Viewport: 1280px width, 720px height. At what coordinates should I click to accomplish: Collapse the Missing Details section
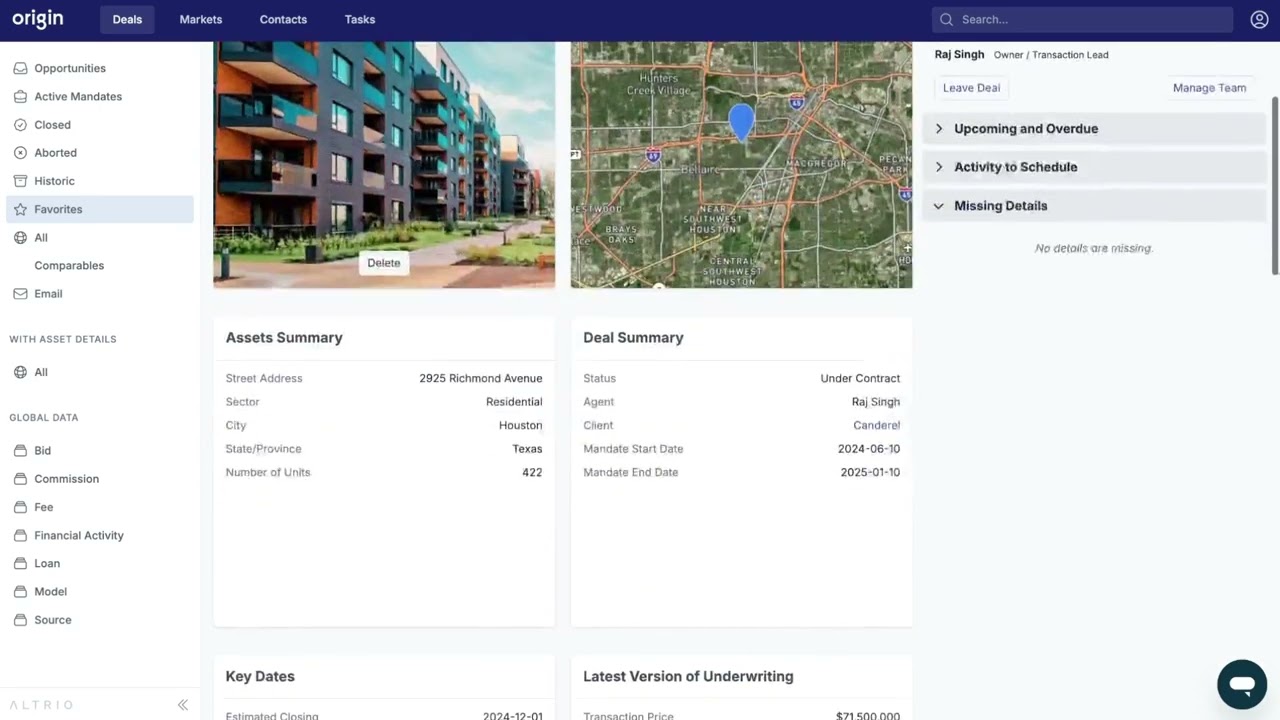coord(1094,206)
